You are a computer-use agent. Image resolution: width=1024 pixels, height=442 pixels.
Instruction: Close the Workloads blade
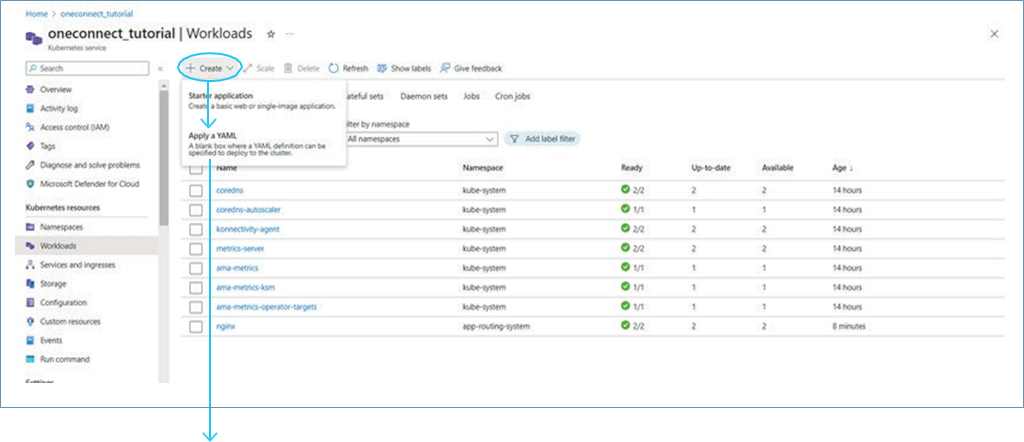coord(995,34)
